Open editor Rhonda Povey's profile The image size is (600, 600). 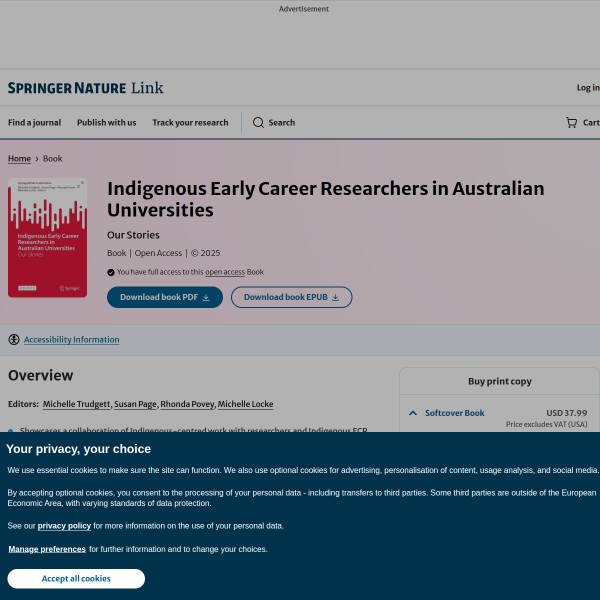click(x=186, y=404)
